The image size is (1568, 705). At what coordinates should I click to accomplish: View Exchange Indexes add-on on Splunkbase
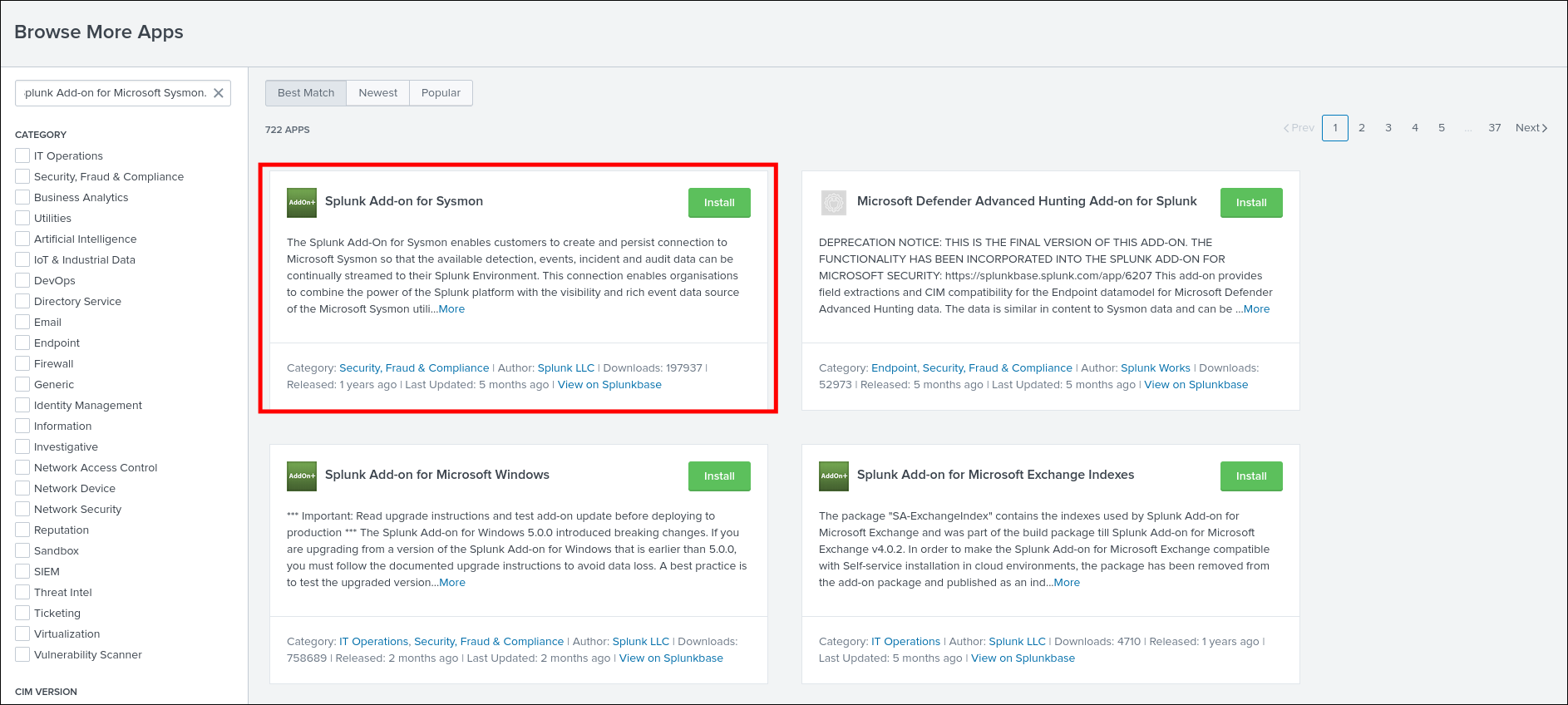(1023, 658)
